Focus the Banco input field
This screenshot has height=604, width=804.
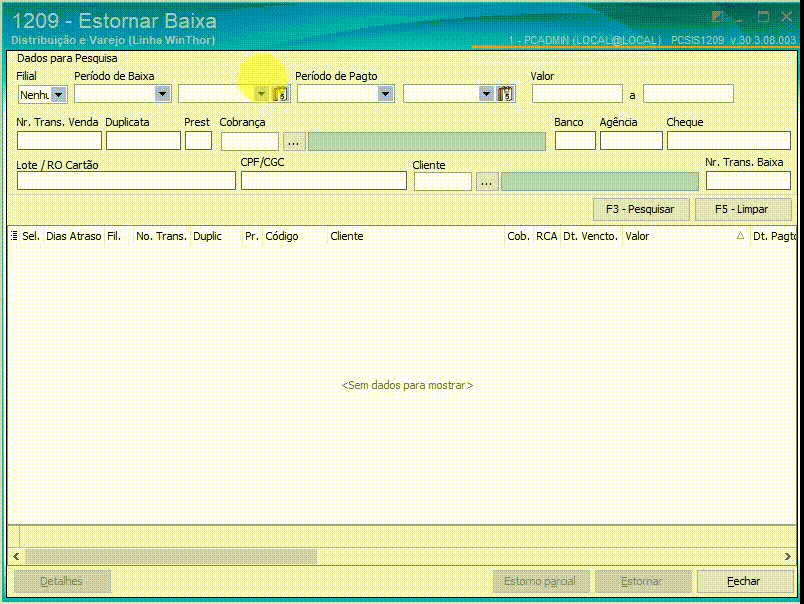[x=575, y=141]
